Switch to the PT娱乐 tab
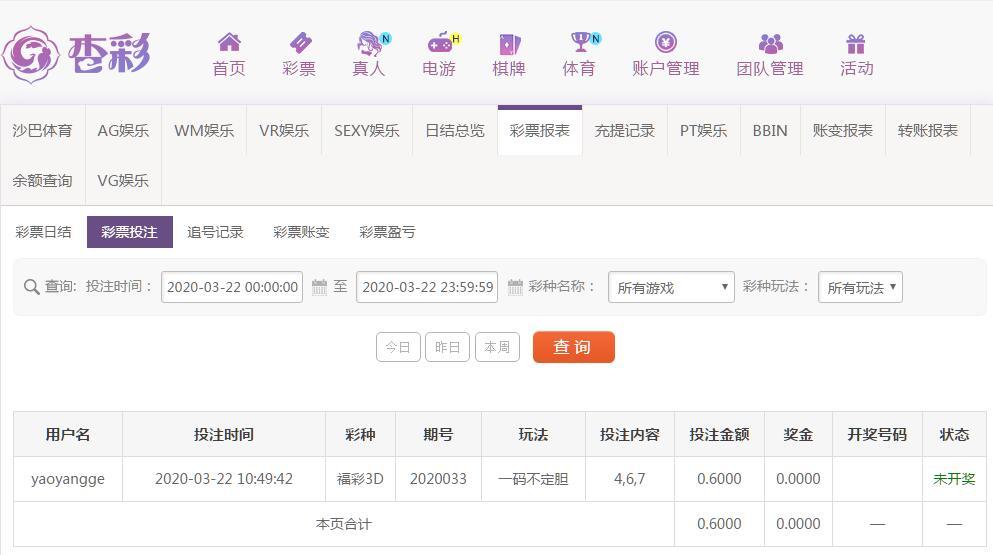This screenshot has height=555, width=993. pos(704,131)
